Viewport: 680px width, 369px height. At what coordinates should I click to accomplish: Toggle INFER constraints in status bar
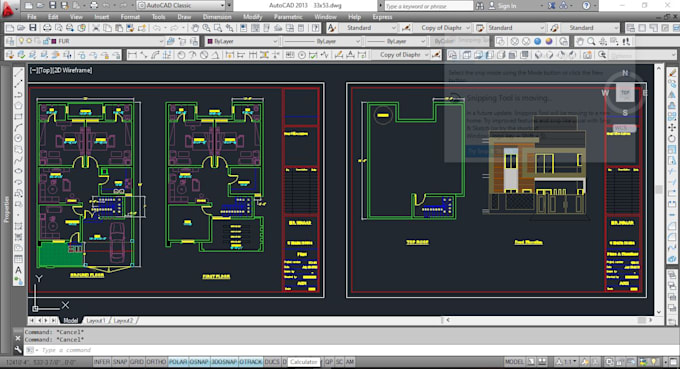pyautogui.click(x=102, y=362)
